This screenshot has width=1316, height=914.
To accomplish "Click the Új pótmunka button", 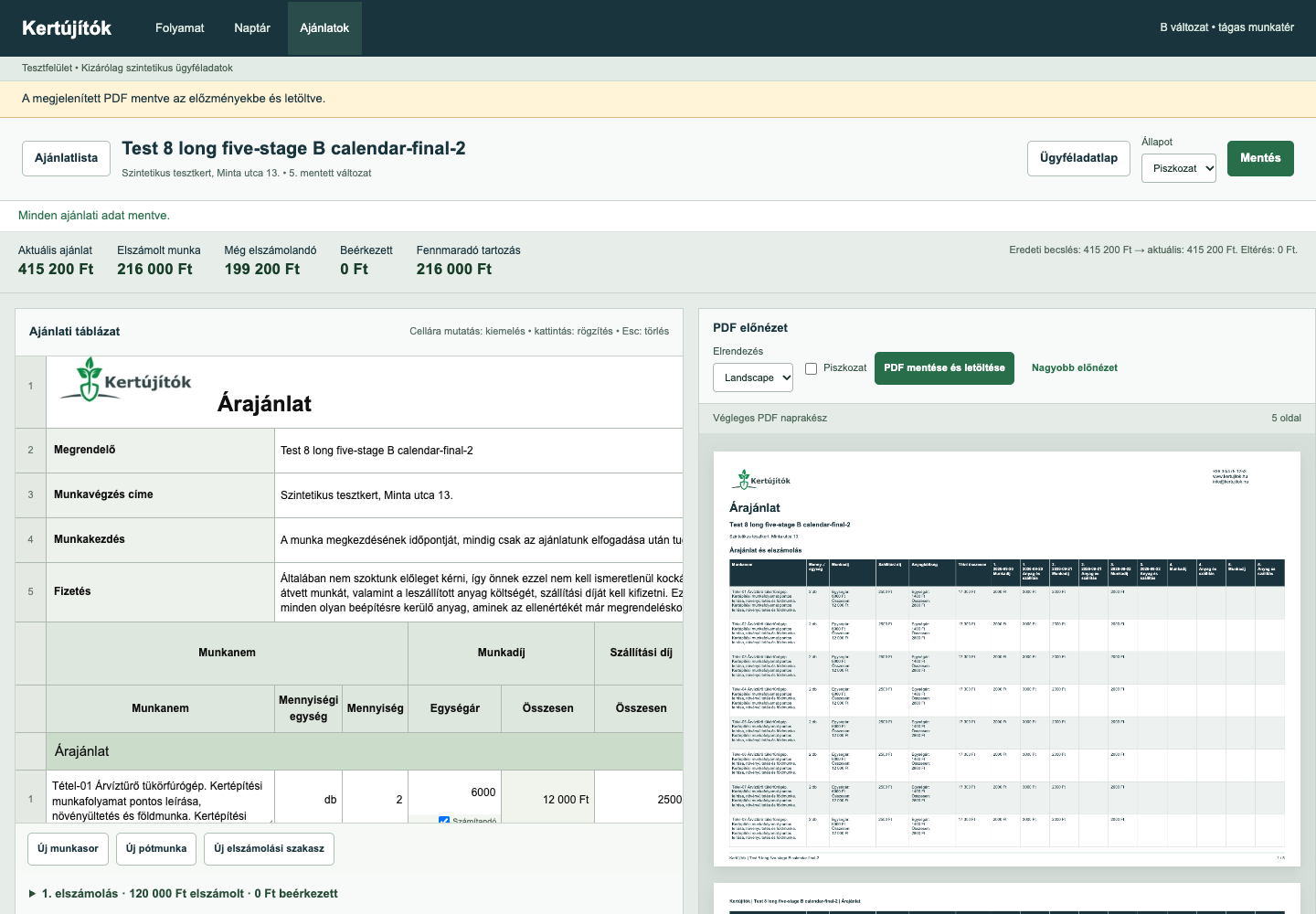I will pos(156,849).
